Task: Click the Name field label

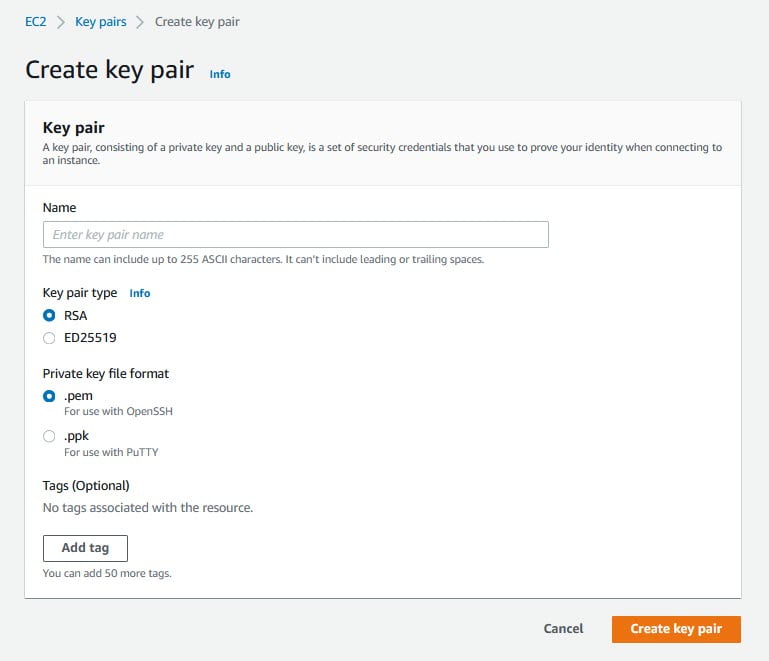Action: 59,207
